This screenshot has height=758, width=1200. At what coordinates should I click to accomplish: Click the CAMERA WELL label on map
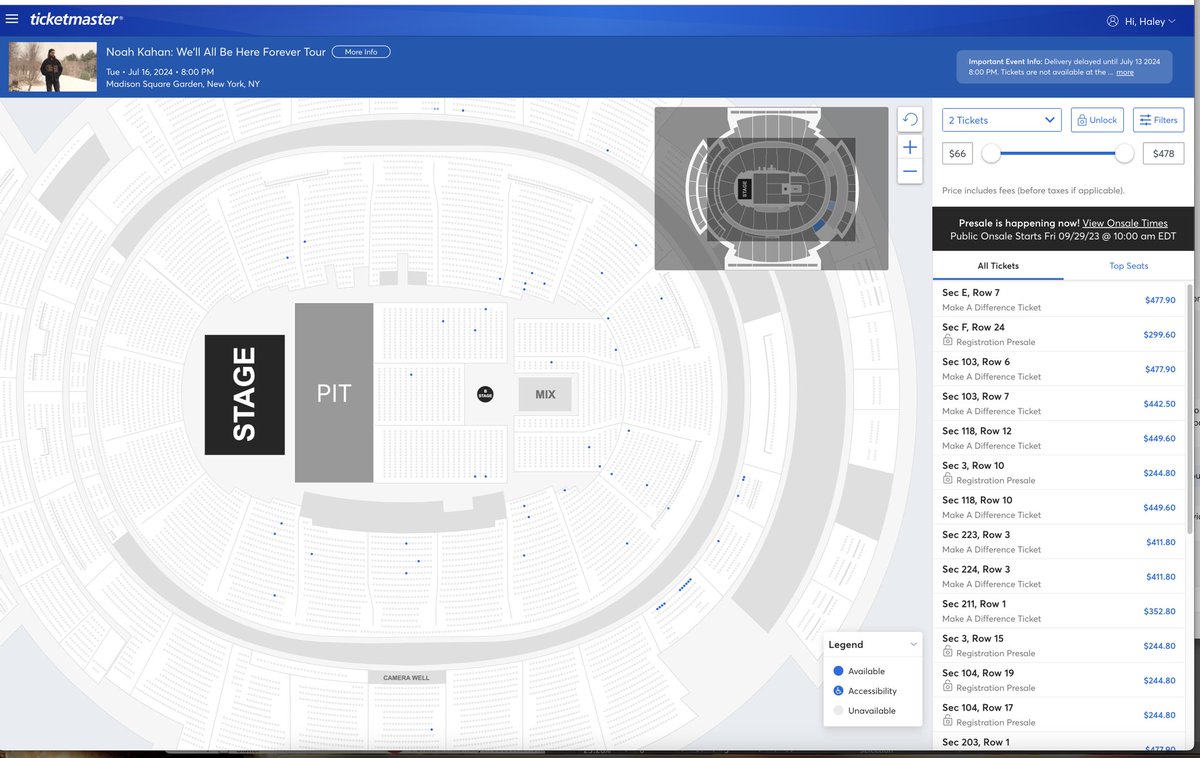pos(406,678)
